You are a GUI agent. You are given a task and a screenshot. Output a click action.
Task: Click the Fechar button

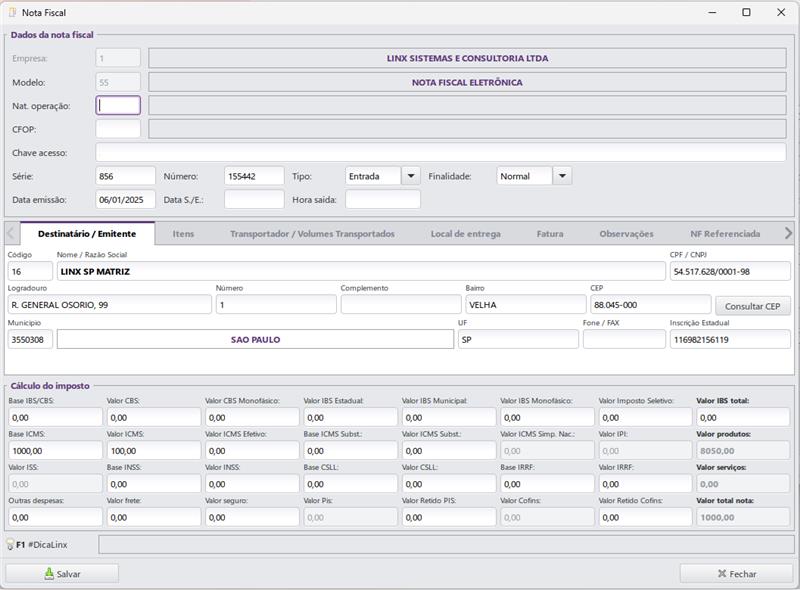click(736, 574)
